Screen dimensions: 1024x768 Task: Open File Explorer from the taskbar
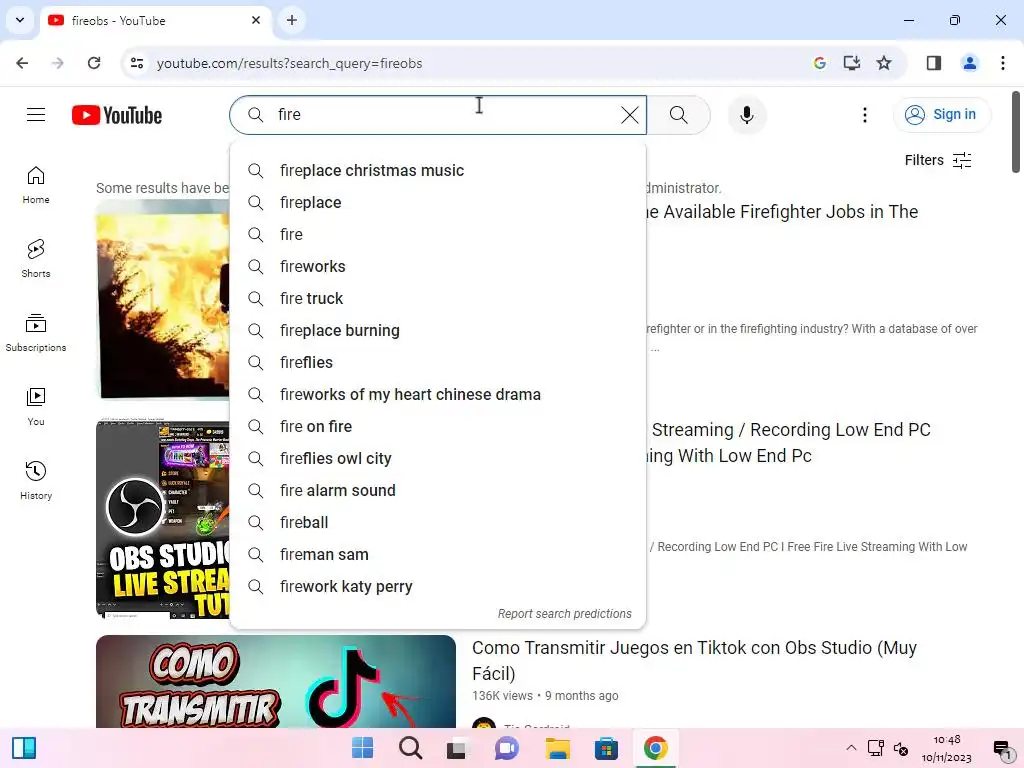click(x=558, y=748)
